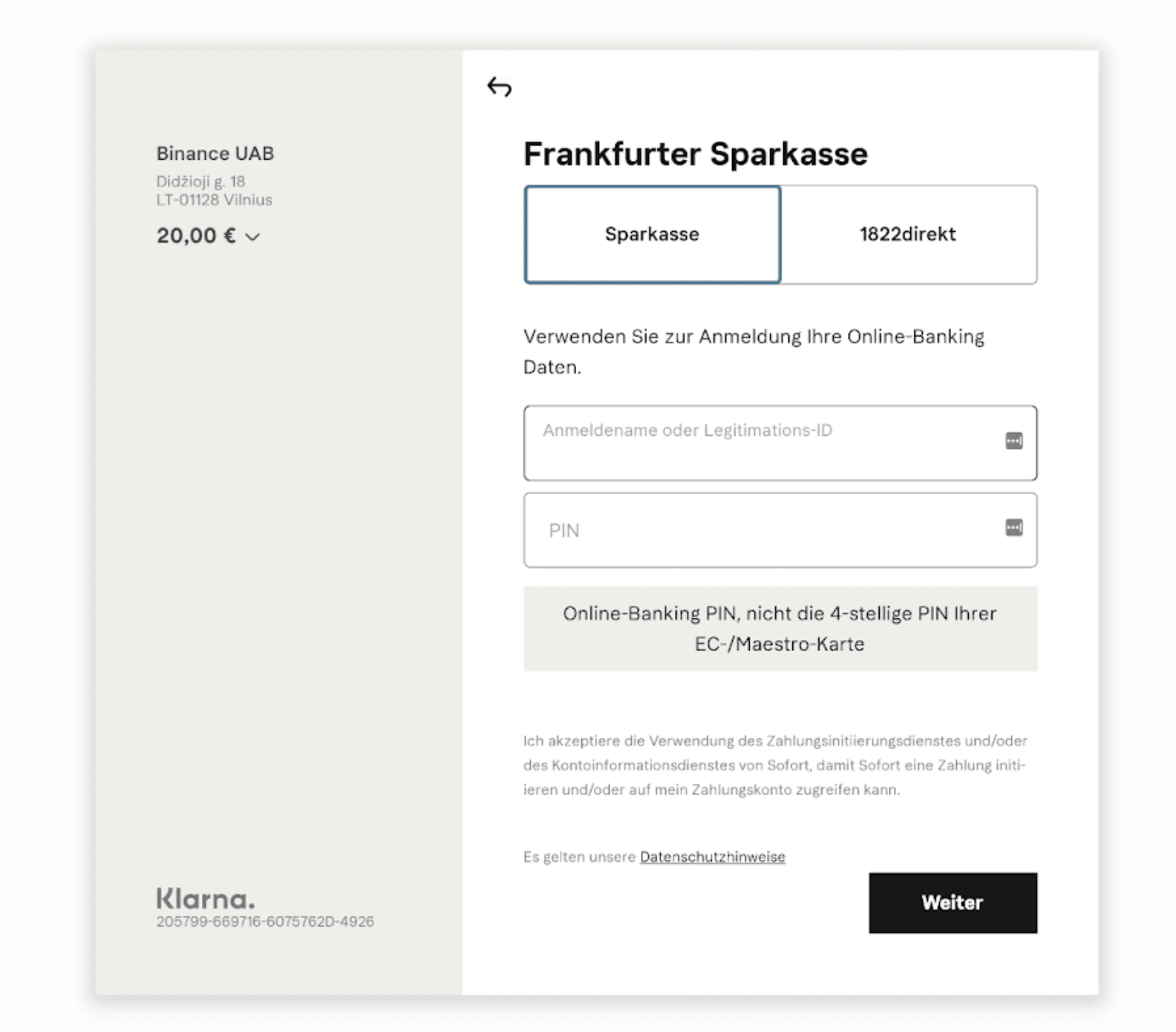Continue with the Weiter button
The height and width of the screenshot is (1032, 1176).
953,903
